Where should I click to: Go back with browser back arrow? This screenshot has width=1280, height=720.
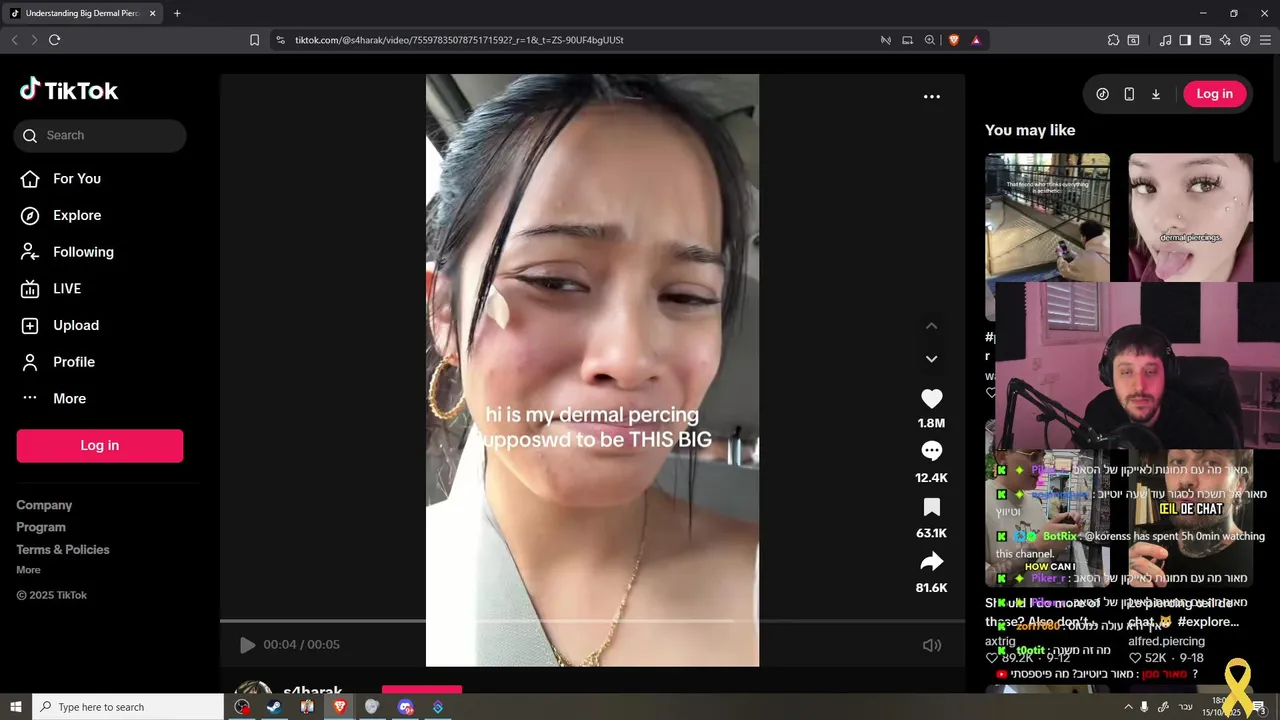[x=14, y=40]
